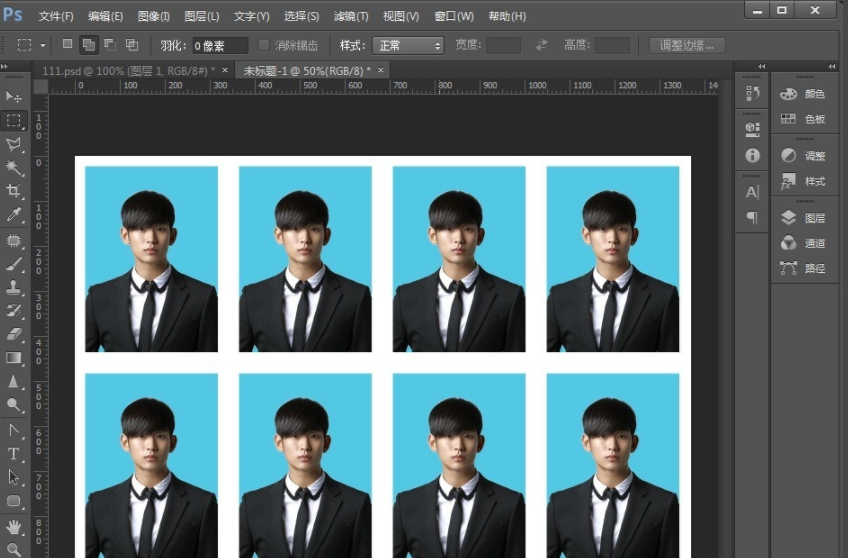
Task: Click the 羽化 feather input field
Action: click(219, 46)
